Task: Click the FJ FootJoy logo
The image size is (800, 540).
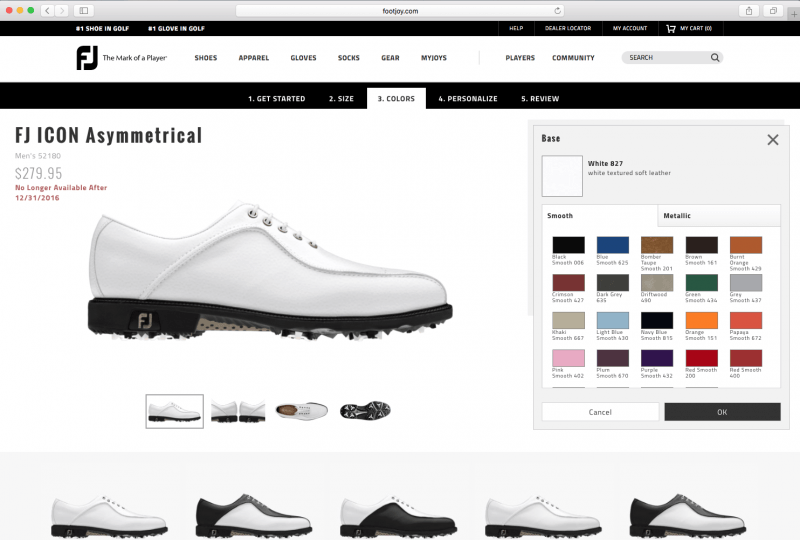Action: pyautogui.click(x=87, y=58)
